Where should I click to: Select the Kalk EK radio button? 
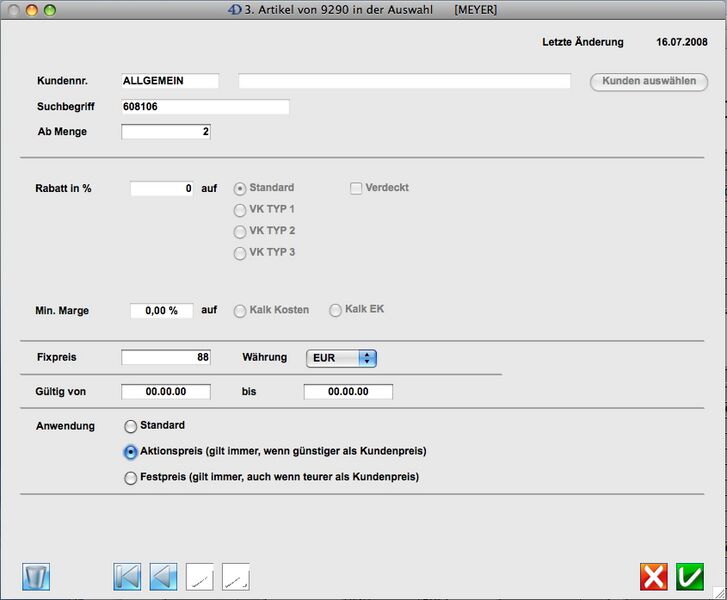(x=335, y=310)
